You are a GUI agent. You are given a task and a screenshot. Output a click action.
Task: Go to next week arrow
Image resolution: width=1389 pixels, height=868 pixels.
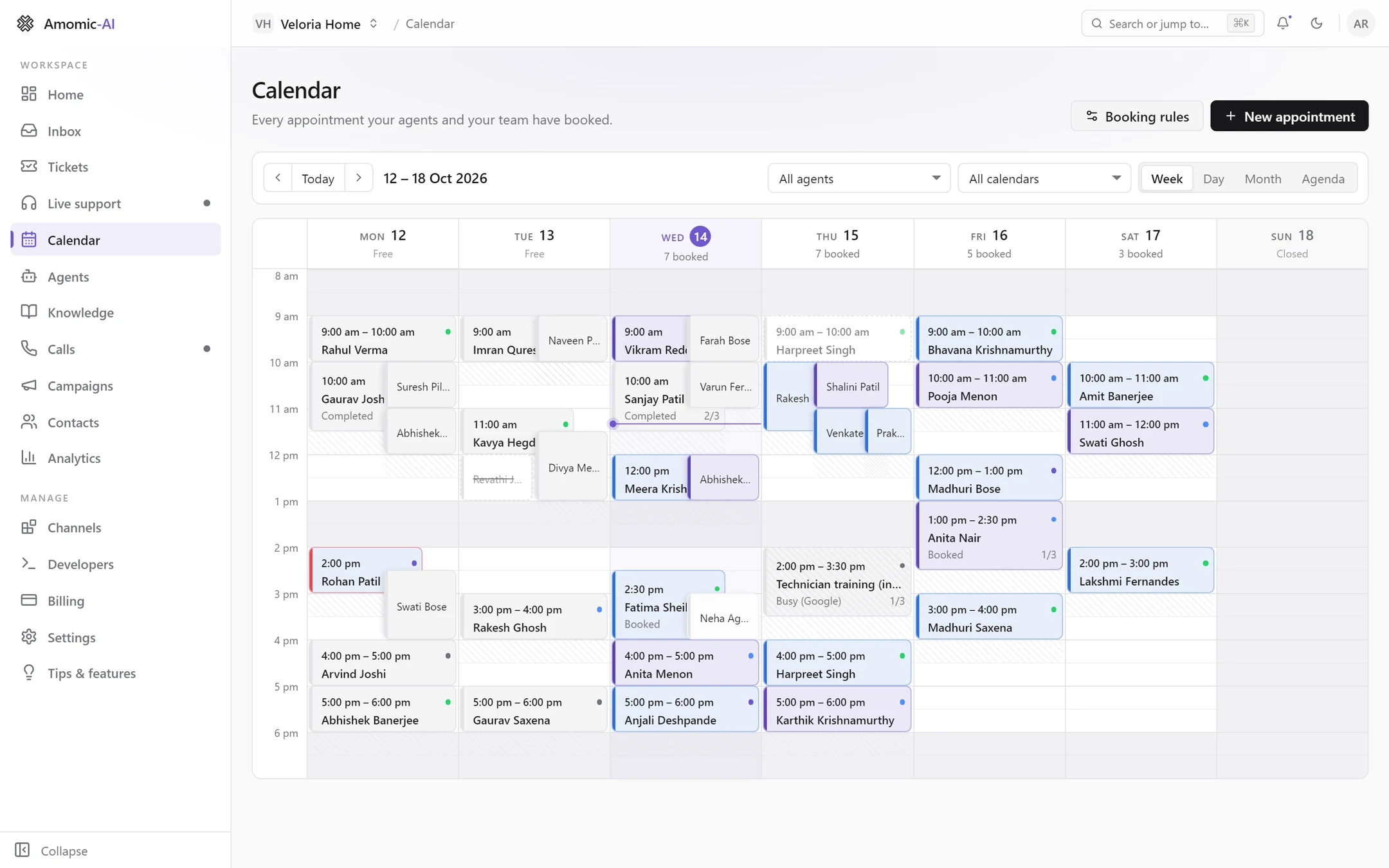tap(359, 178)
